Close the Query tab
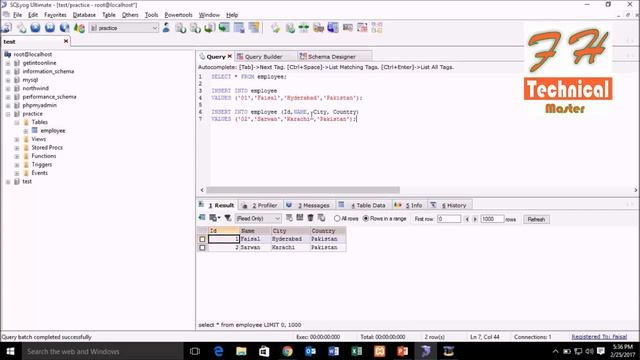The width and height of the screenshot is (640, 360). coord(230,56)
